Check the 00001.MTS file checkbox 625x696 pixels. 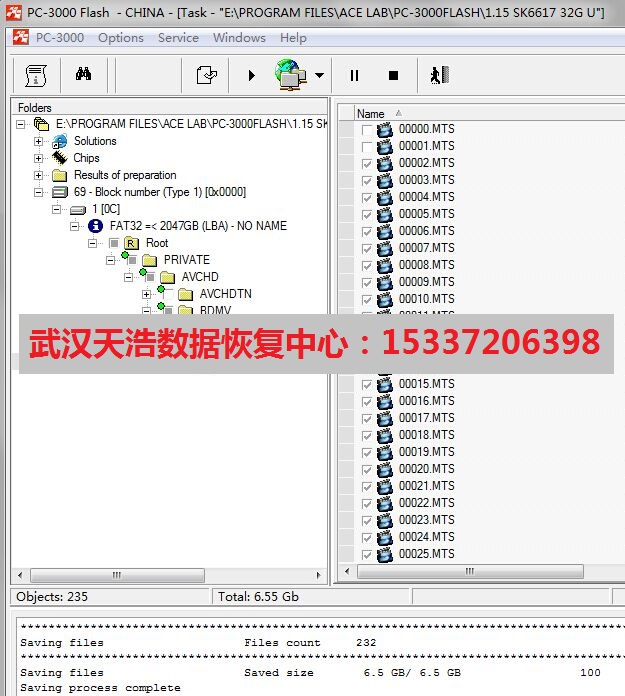tap(367, 146)
